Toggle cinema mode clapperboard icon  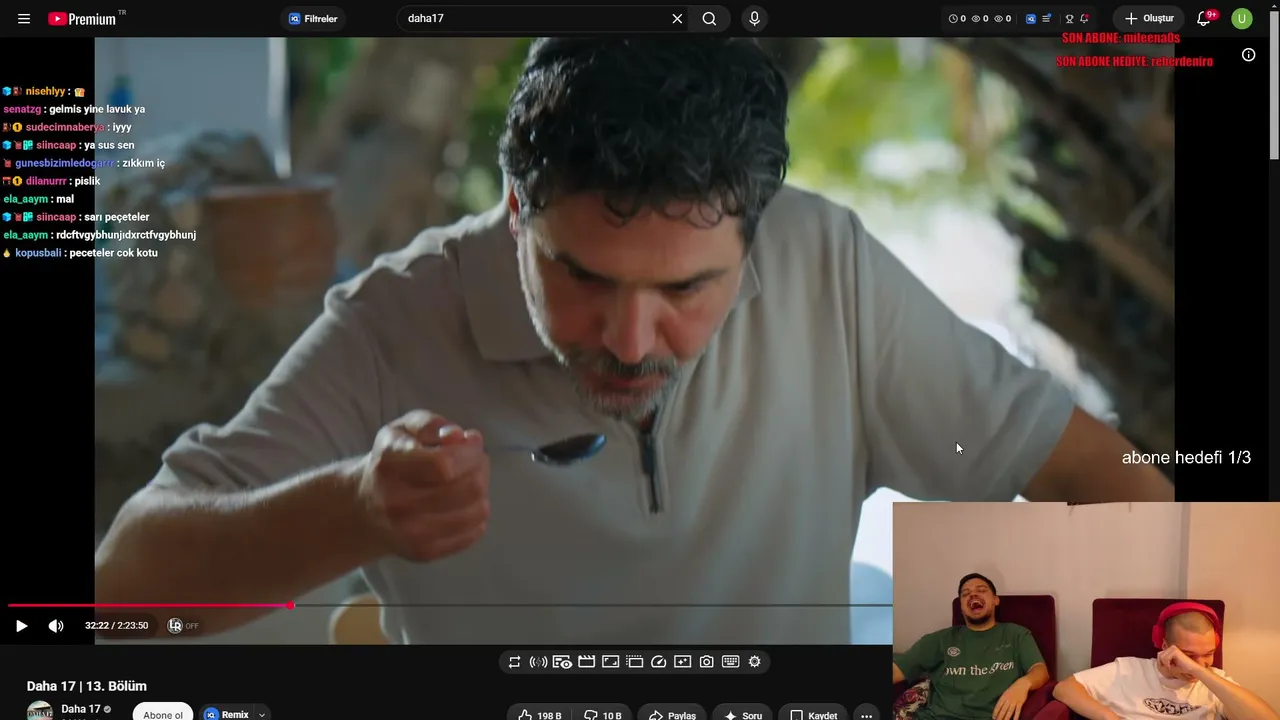pyautogui.click(x=586, y=662)
